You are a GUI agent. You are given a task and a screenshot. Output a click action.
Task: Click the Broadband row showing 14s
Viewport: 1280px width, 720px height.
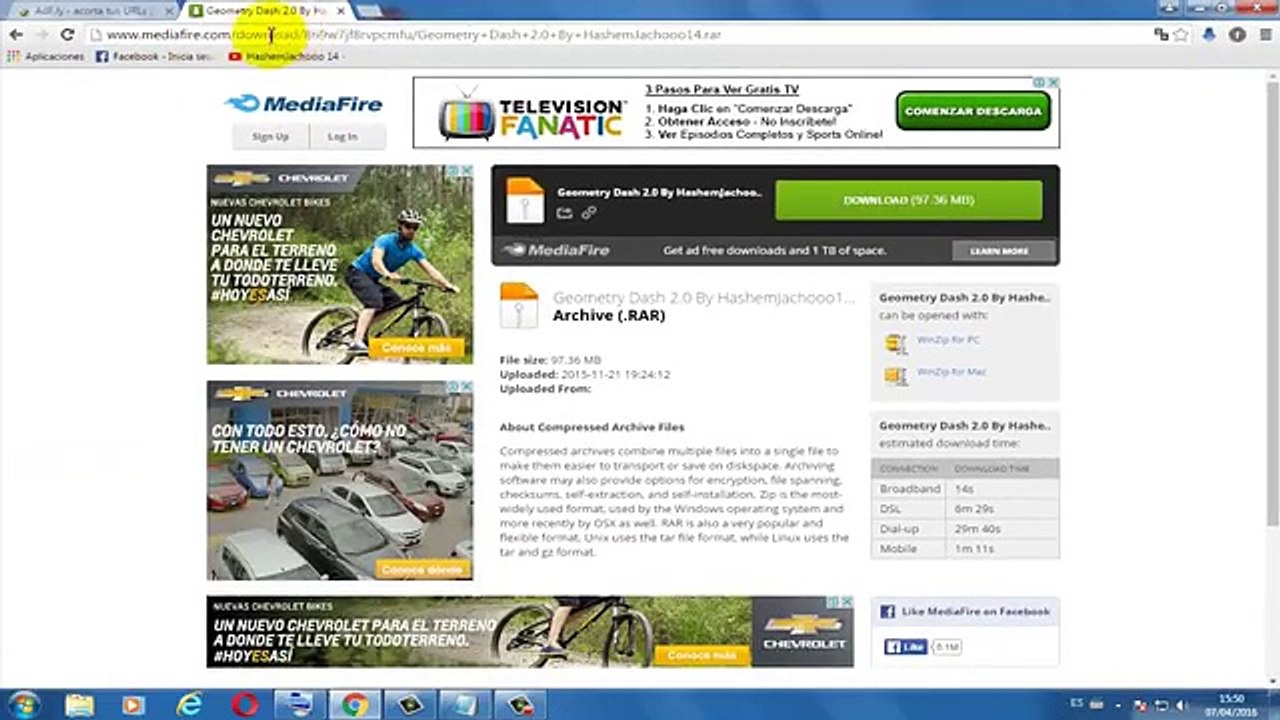965,489
